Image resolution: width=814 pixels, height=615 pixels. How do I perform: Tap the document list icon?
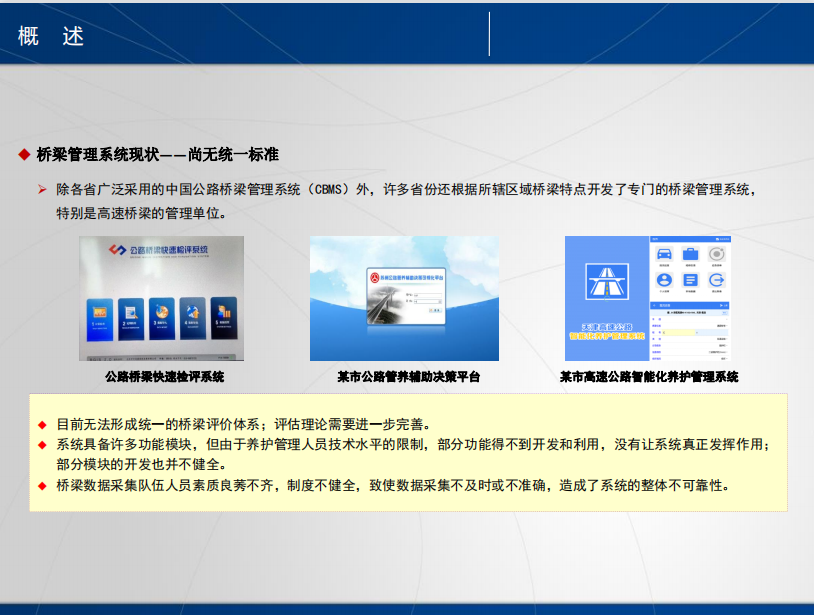point(690,282)
